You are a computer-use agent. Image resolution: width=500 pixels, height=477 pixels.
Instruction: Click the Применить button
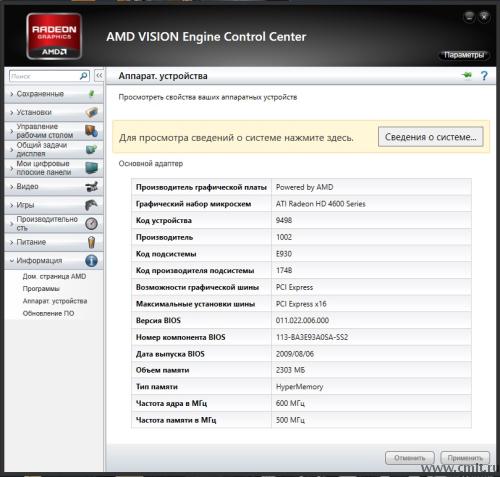coord(465,458)
